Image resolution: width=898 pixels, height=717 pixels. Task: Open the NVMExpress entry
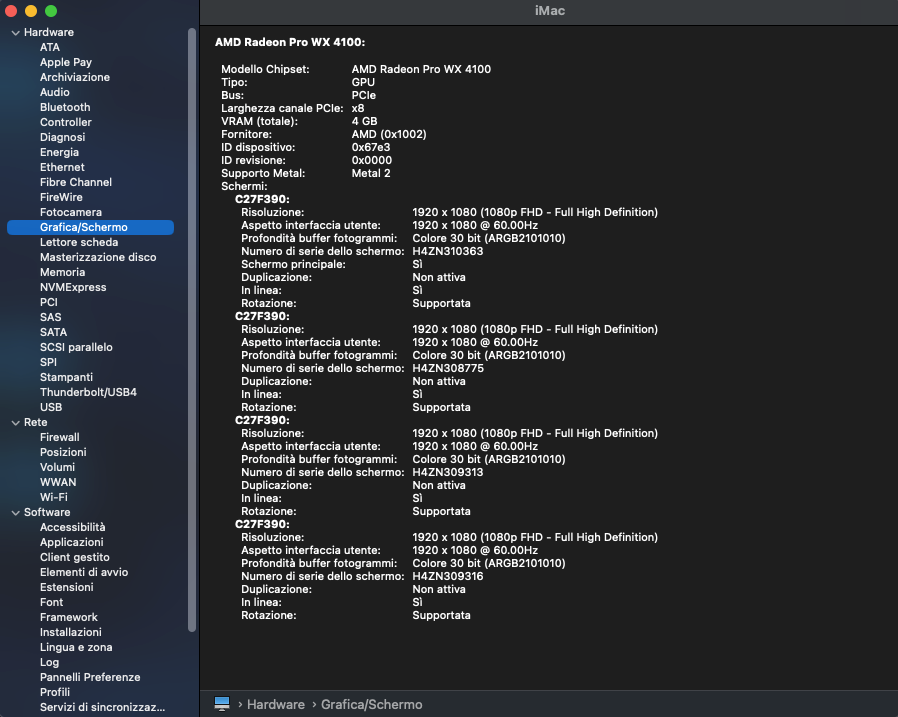(73, 287)
